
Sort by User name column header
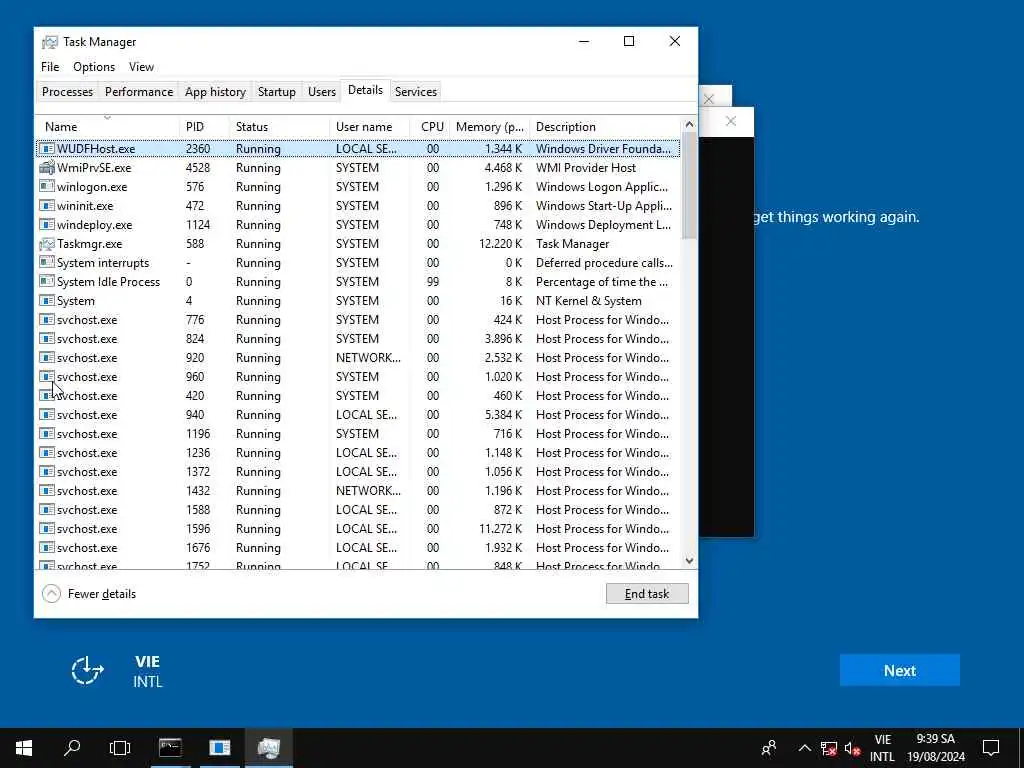click(370, 127)
